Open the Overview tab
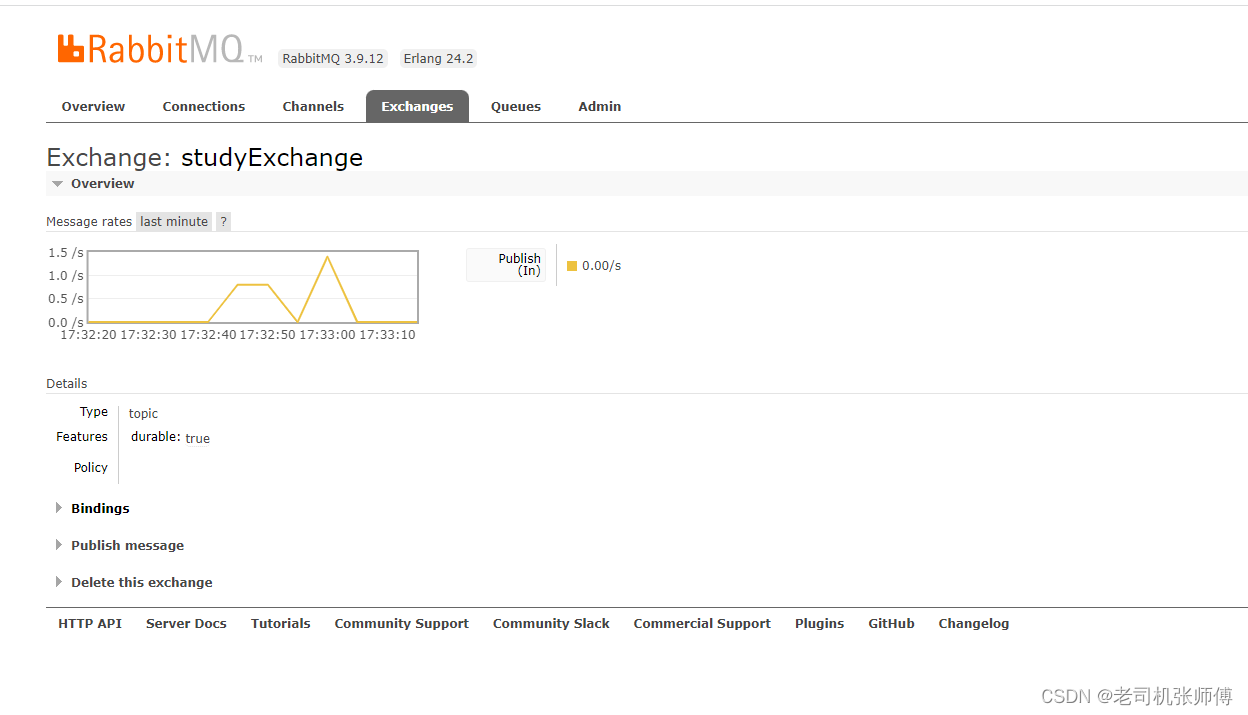This screenshot has width=1248, height=715. pos(93,106)
